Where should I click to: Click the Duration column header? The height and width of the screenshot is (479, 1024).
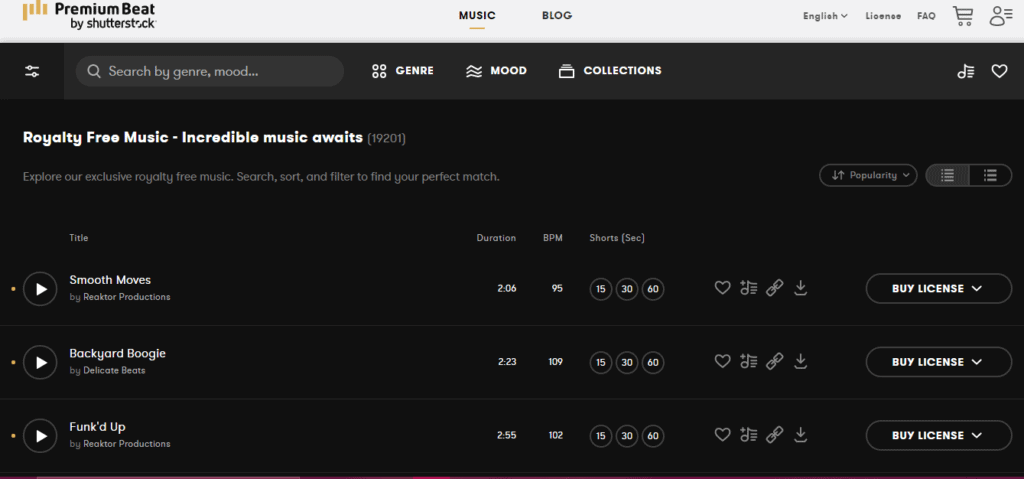coord(496,238)
